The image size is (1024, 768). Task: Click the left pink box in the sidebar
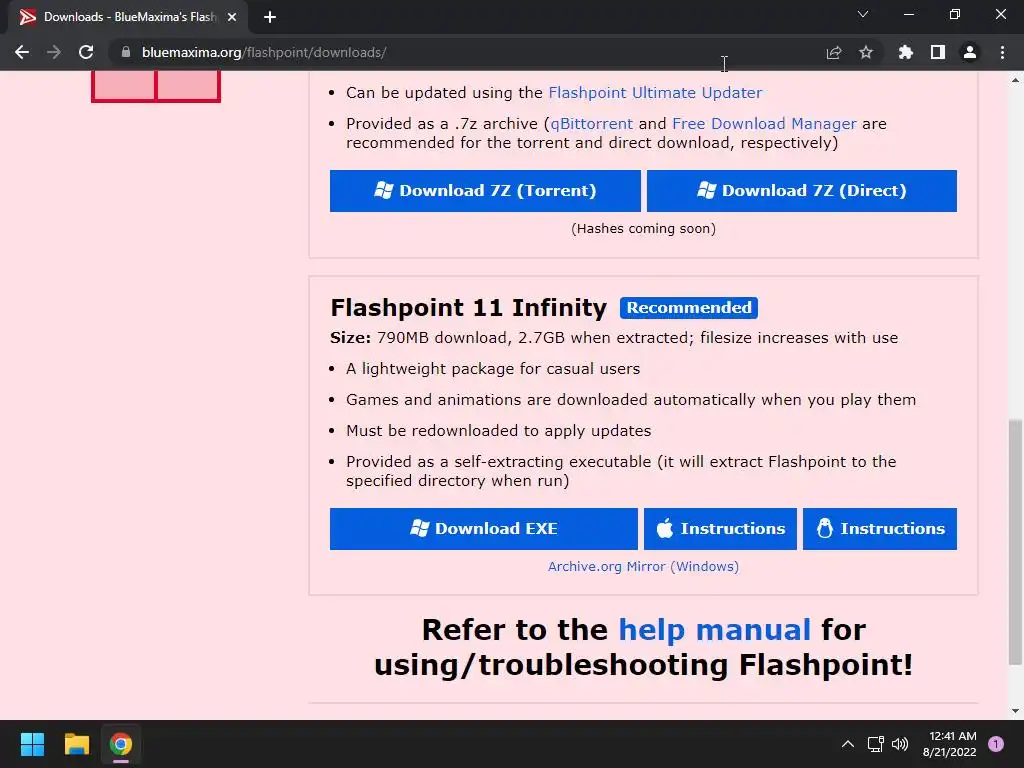(123, 86)
